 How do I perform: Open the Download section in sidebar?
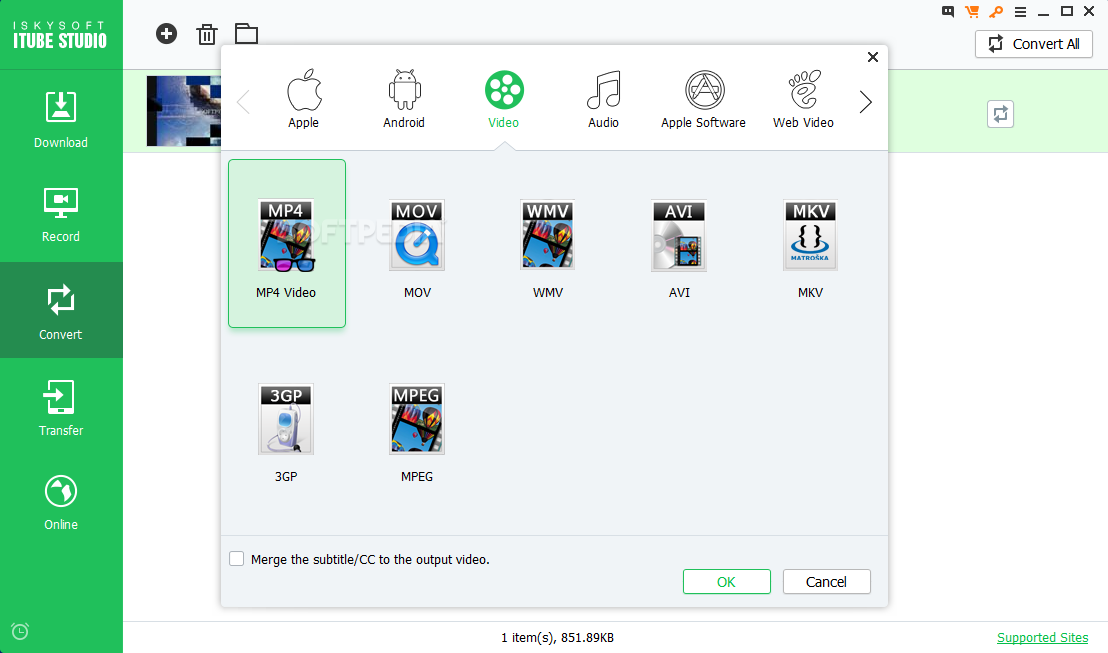[x=61, y=119]
